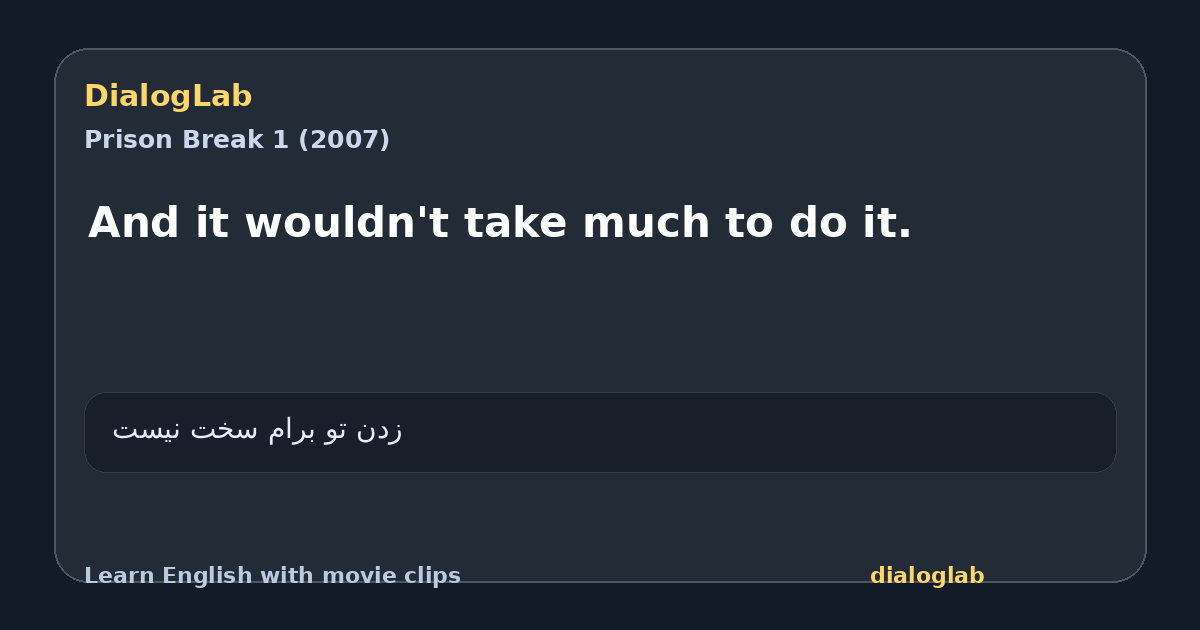Viewport: 1200px width, 630px height.
Task: Open the Prison Break 1 (2007) title
Action: pos(237,140)
